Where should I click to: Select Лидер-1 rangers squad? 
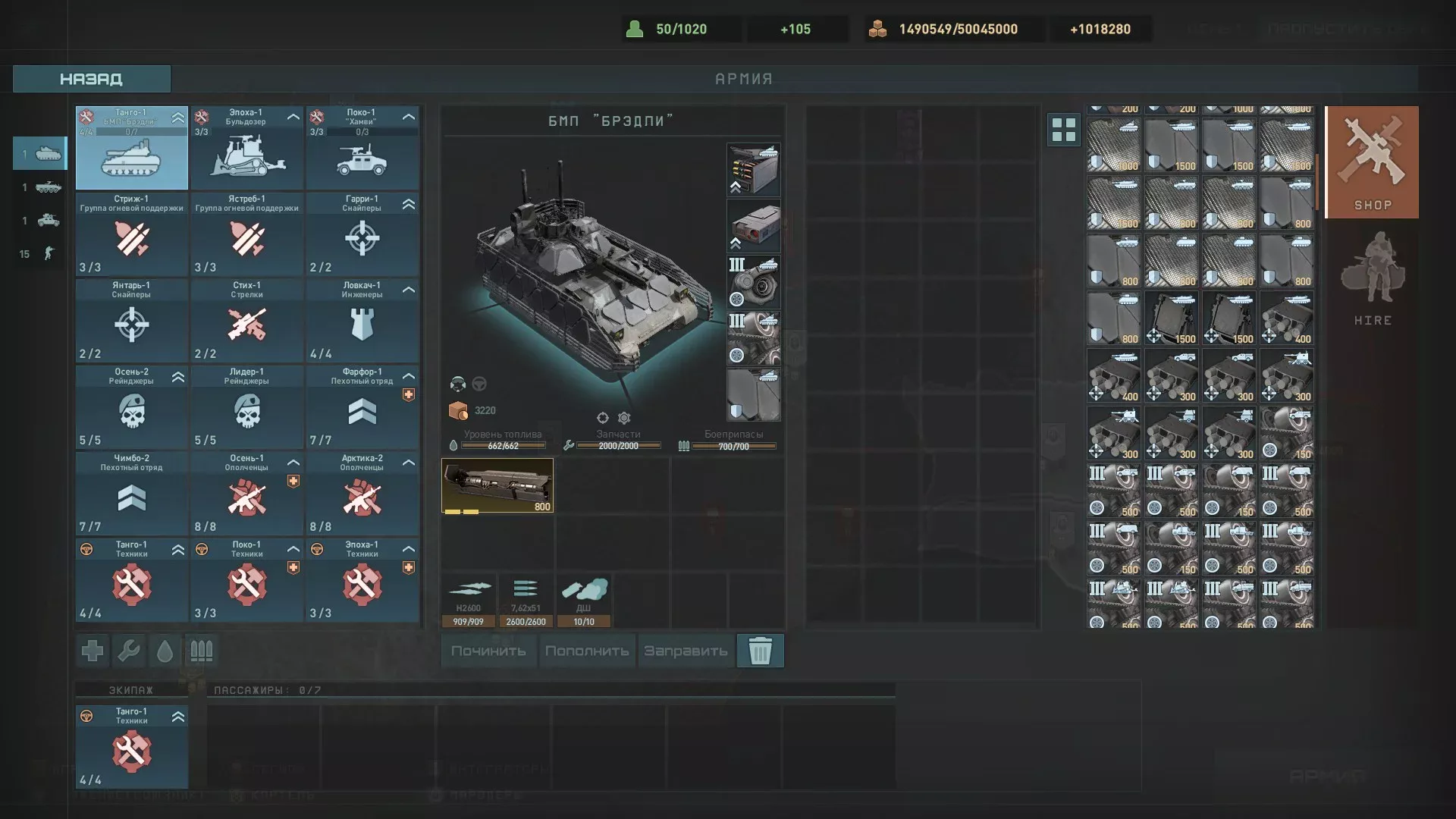coord(247,407)
